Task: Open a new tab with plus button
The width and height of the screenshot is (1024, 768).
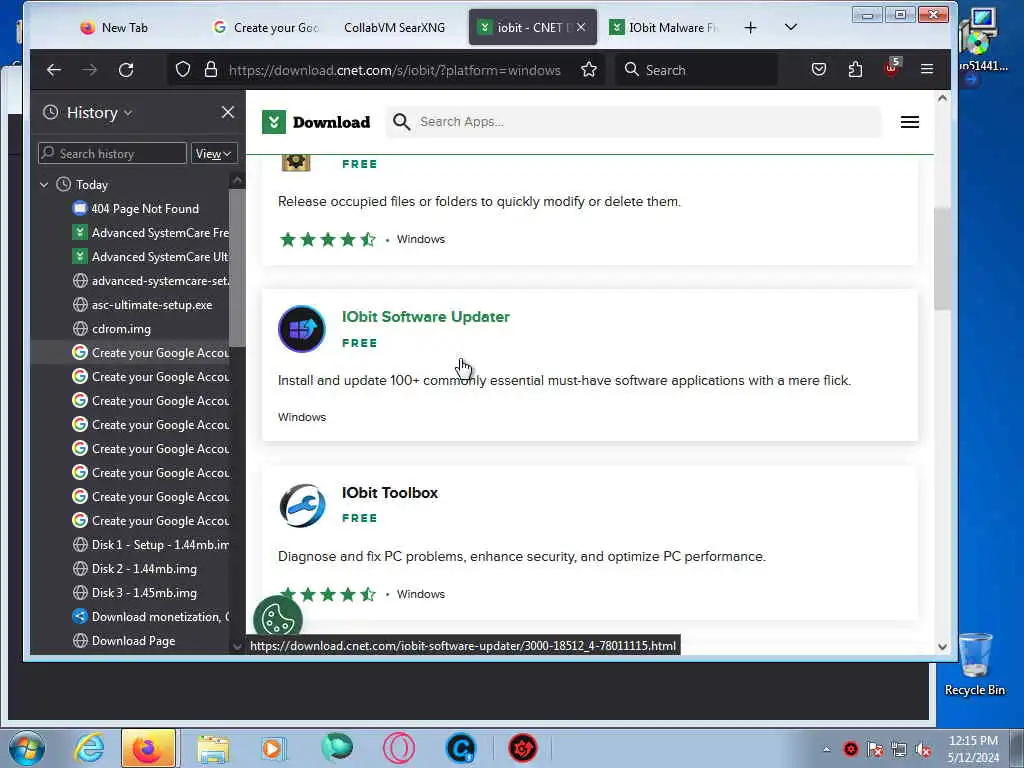Action: [x=750, y=27]
